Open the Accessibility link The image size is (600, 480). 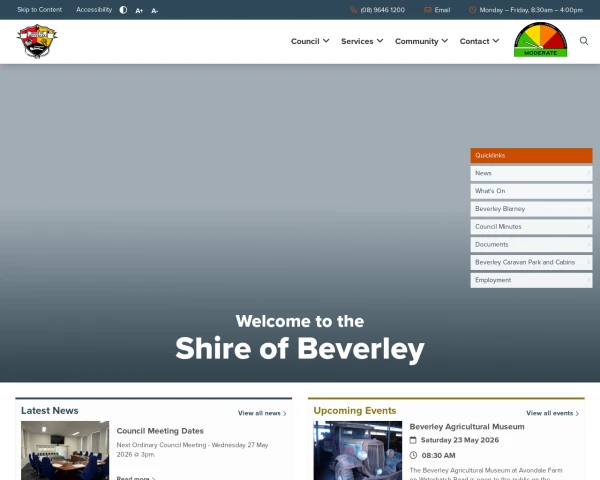pos(94,10)
